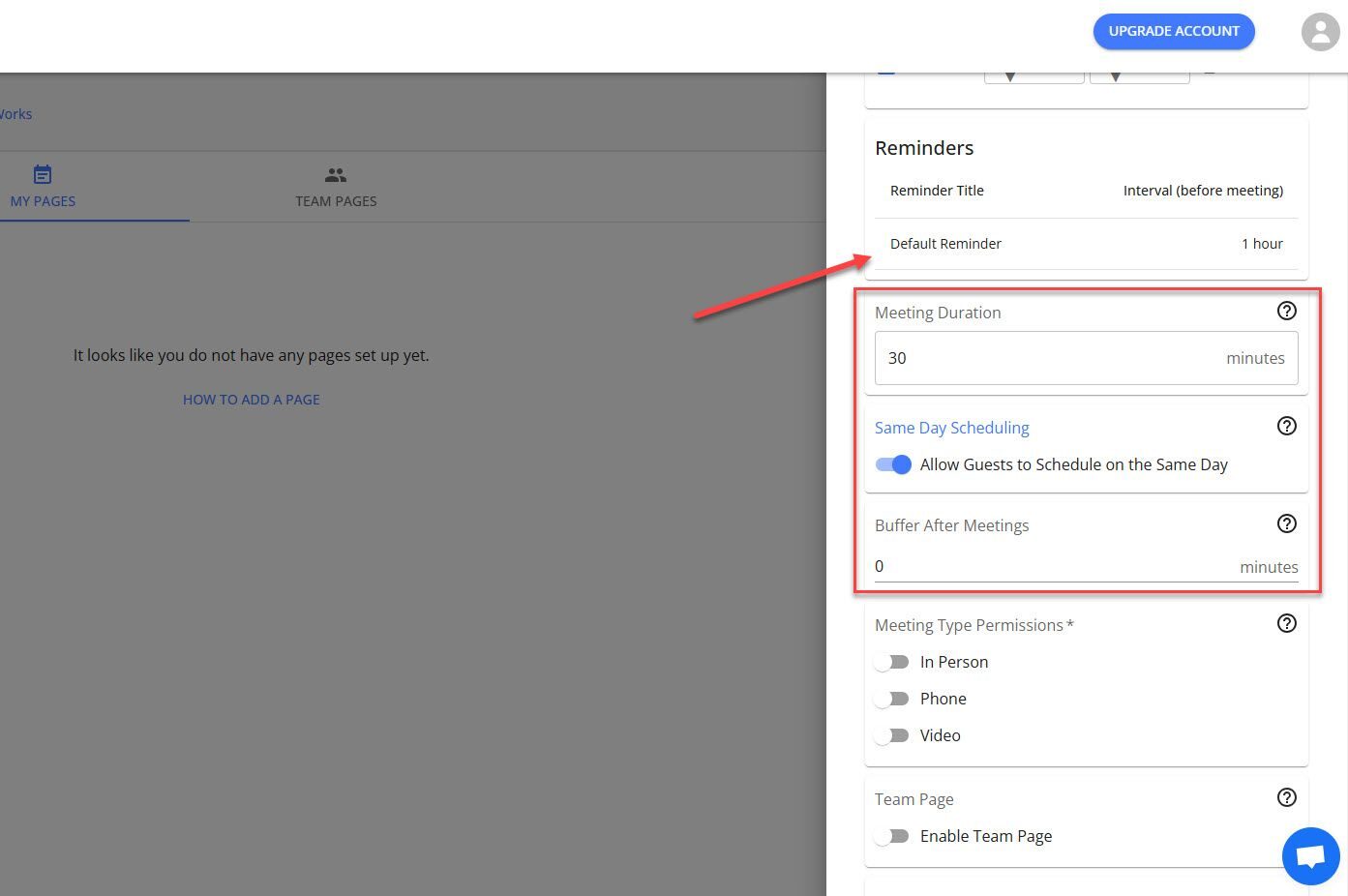Select the Default Reminder row
The height and width of the screenshot is (896, 1348).
point(1086,244)
